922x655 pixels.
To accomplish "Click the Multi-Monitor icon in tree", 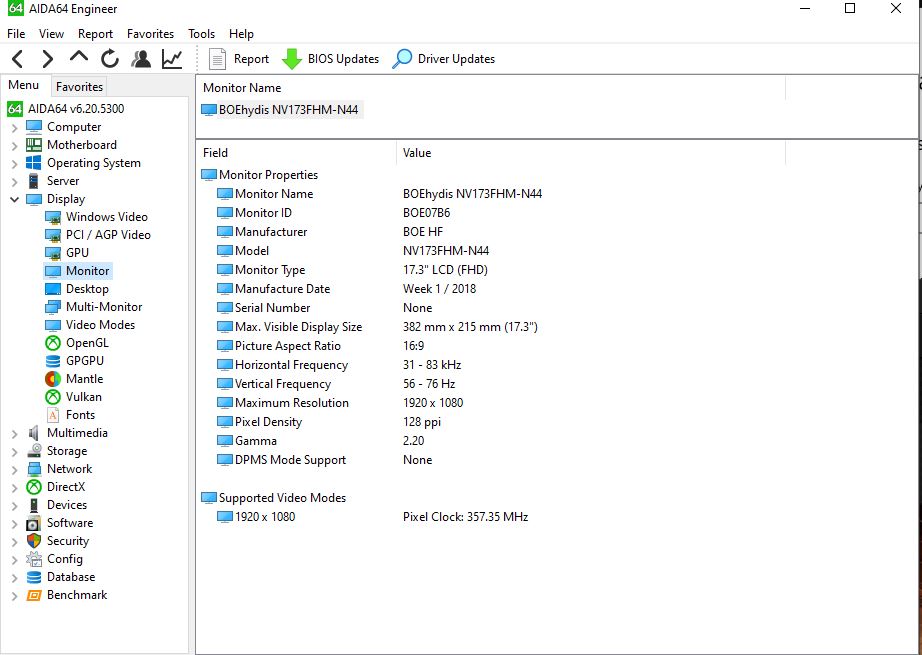I will point(53,307).
